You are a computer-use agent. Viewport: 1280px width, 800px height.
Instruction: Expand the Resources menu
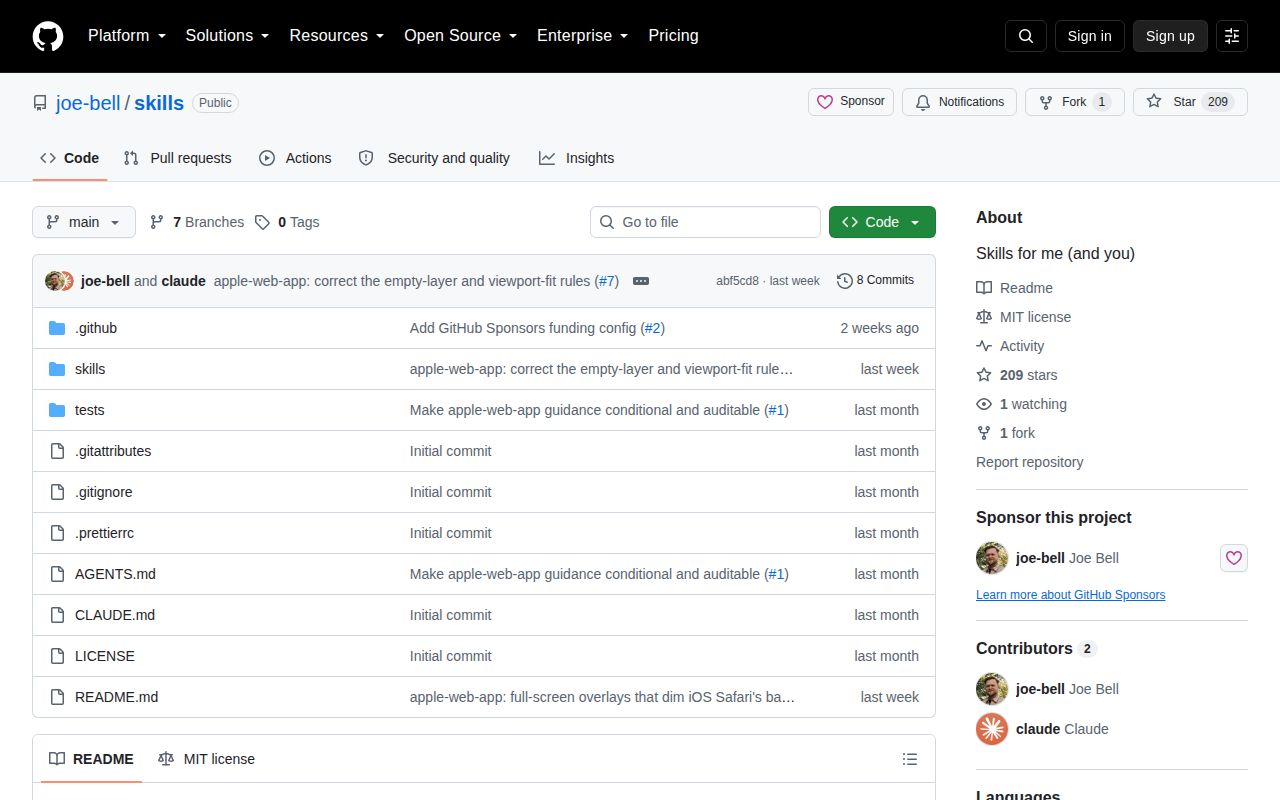337,36
